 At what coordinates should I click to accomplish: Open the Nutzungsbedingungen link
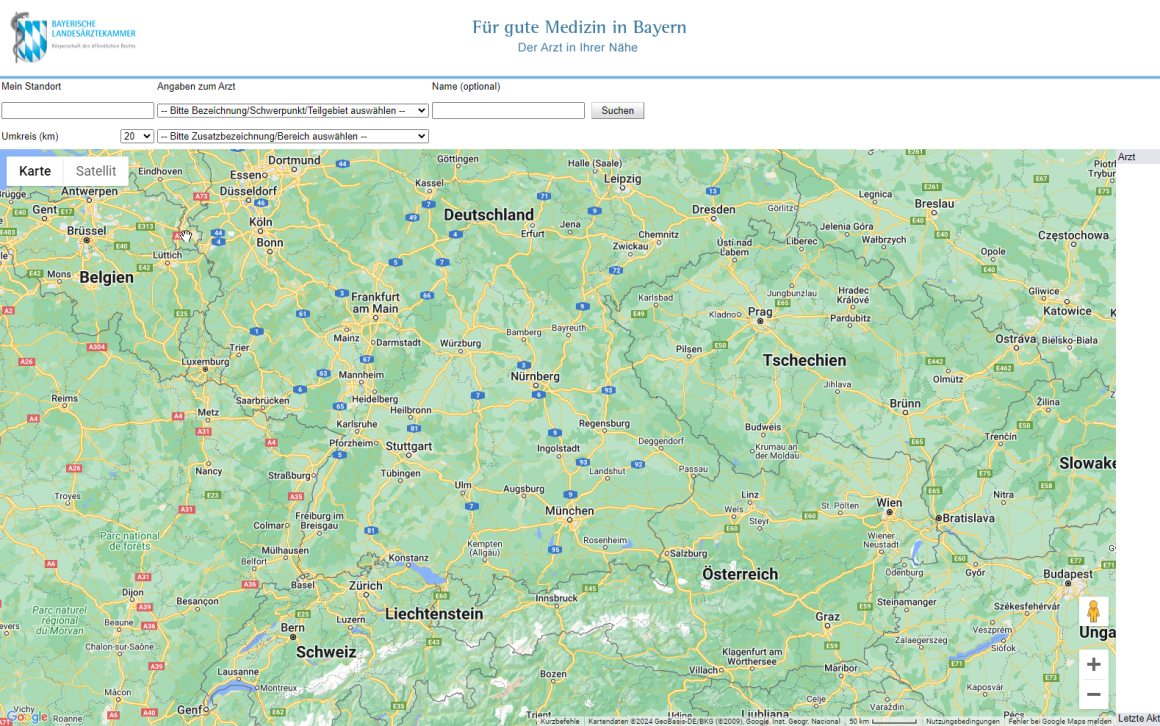click(x=962, y=721)
